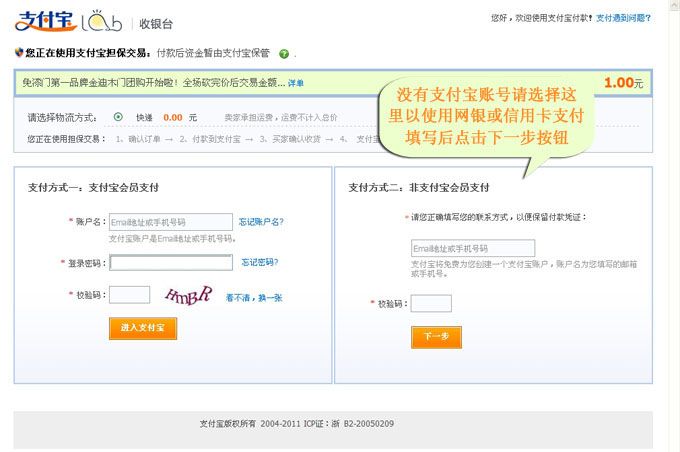Click the shield icon beside 担保交易 notice
Screen dimensions: 680x452
19,52
